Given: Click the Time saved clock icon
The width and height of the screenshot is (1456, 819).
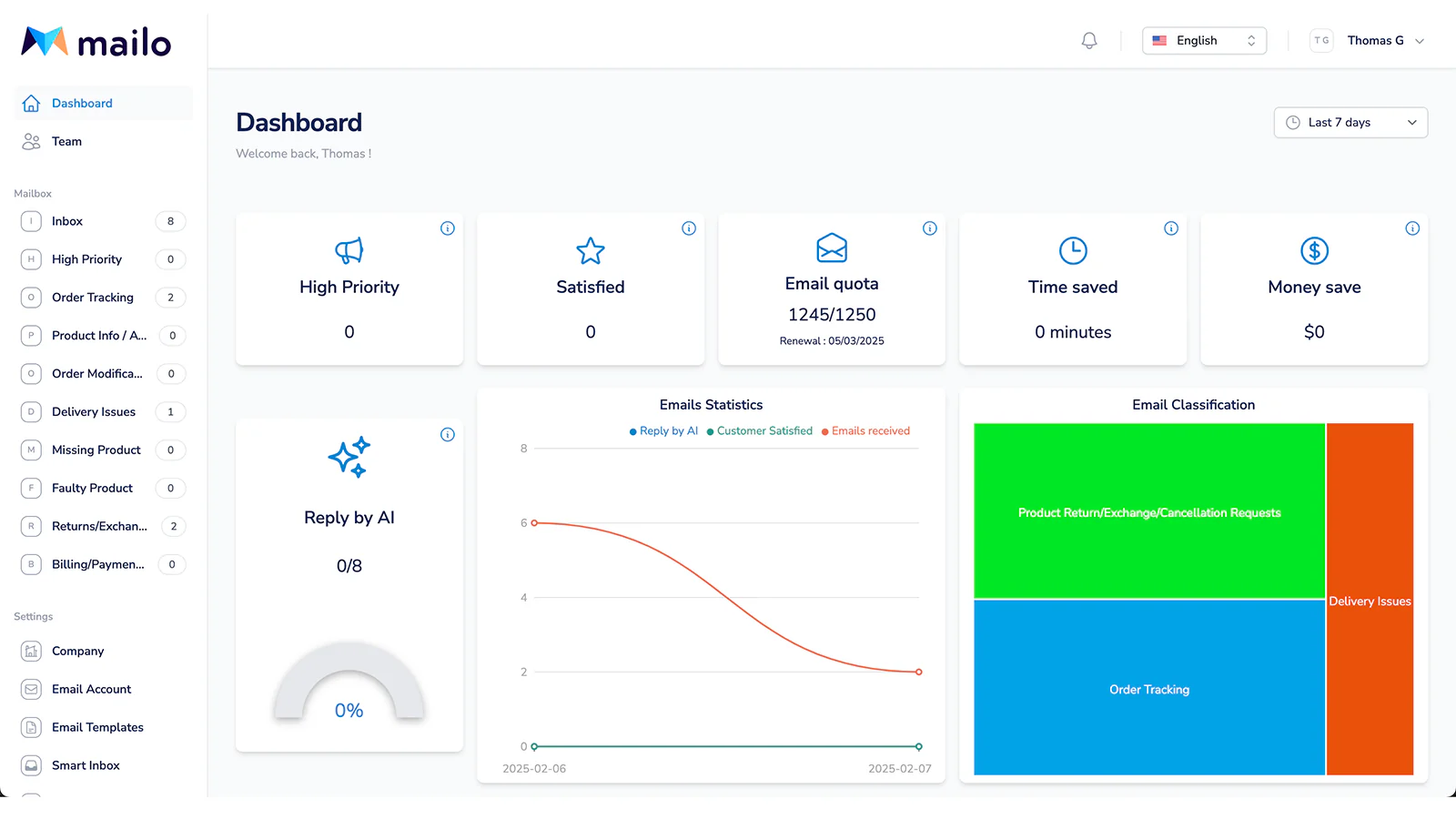Looking at the screenshot, I should tap(1073, 250).
